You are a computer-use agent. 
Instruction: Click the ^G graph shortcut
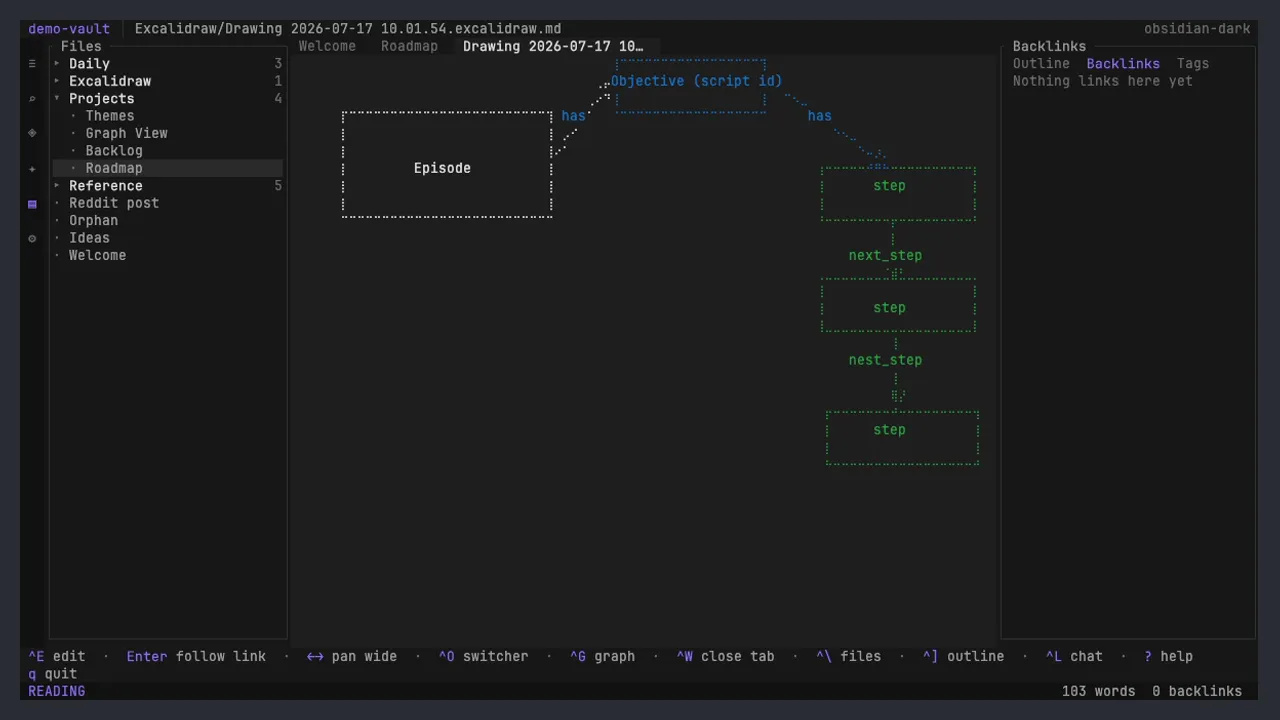coord(602,657)
